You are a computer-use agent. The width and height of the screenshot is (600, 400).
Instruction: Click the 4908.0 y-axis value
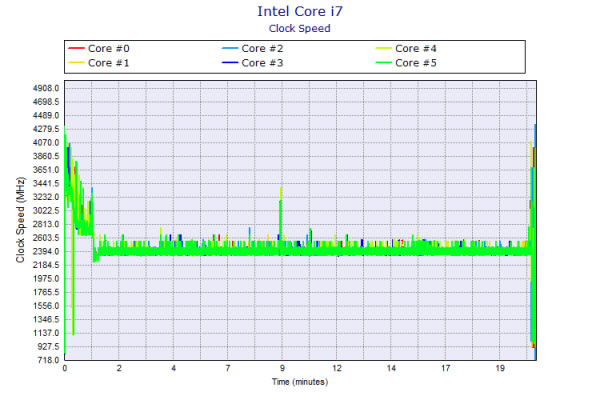46,88
